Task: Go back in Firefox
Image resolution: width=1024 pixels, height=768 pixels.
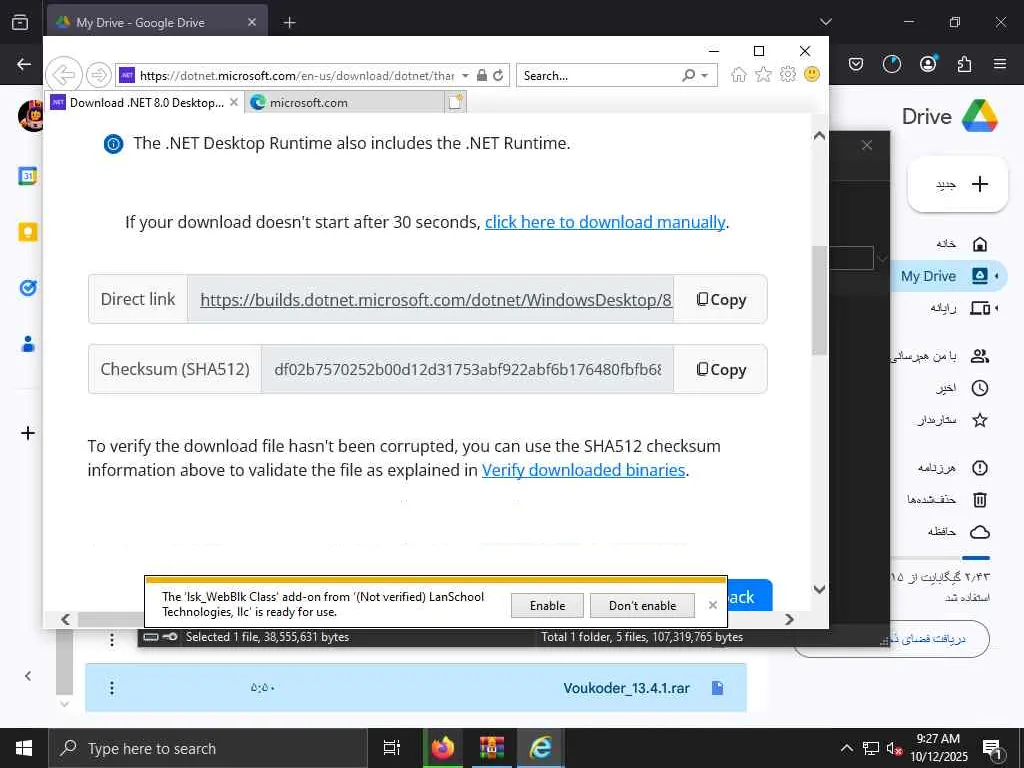Action: (24, 64)
